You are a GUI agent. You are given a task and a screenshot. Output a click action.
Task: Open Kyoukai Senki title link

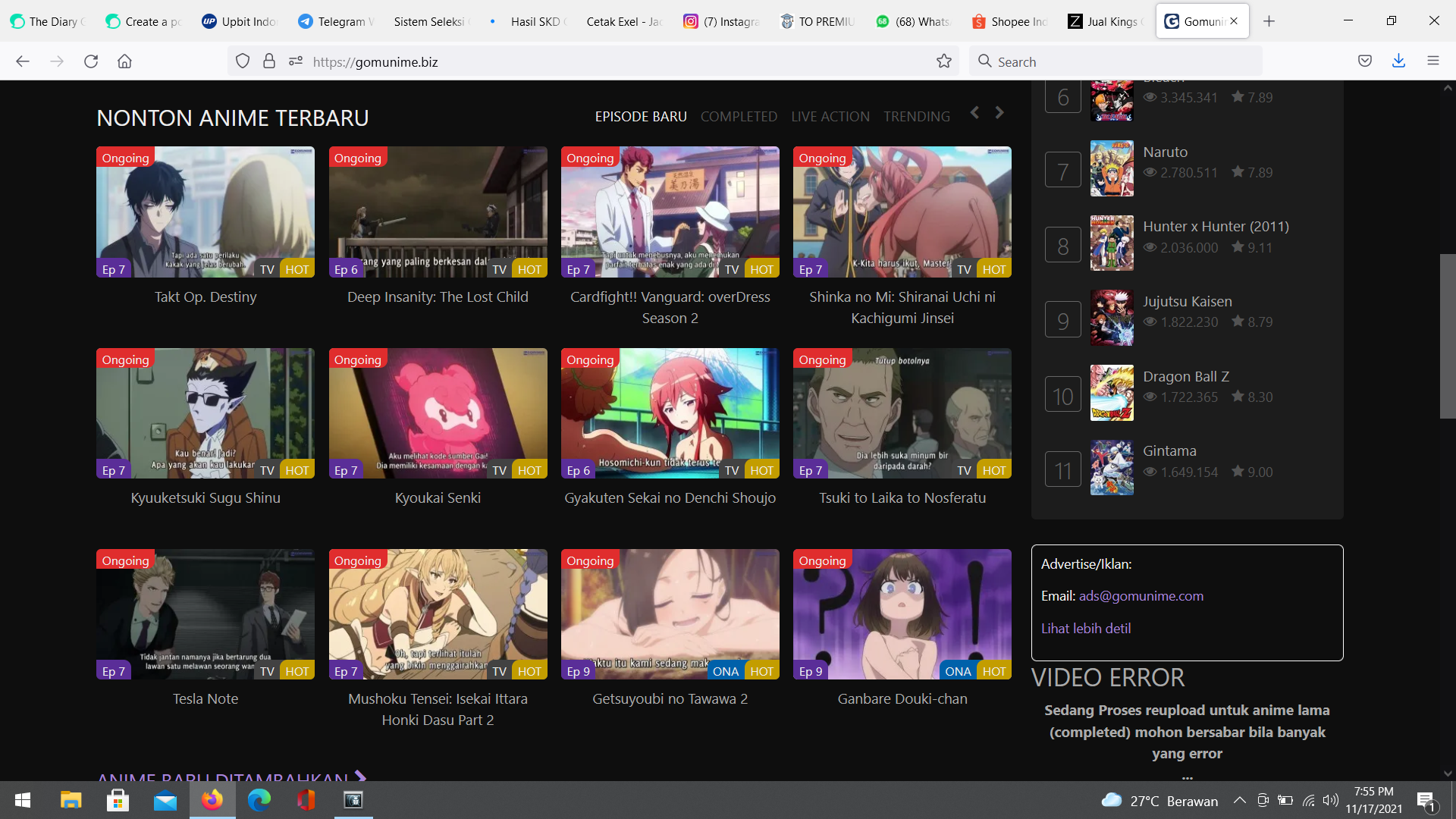[438, 498]
